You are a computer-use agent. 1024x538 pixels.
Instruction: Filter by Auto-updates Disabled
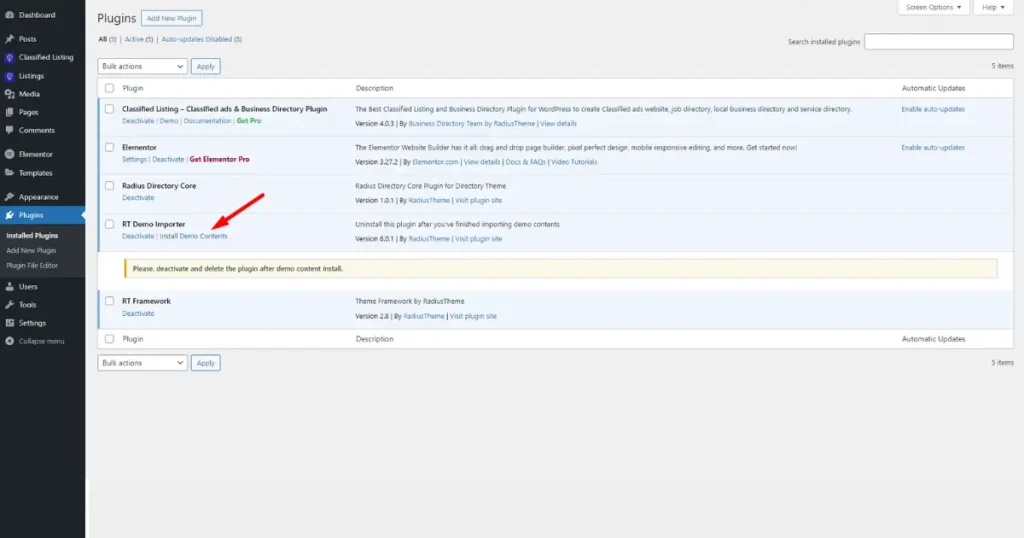pyautogui.click(x=197, y=39)
